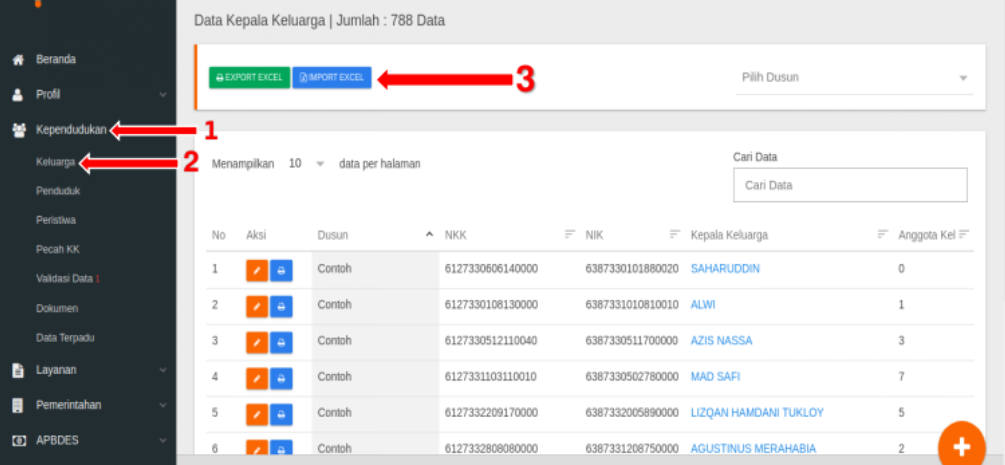The image size is (1005, 465).
Task: Open the rows-per-page dropdown showing 10
Action: coord(306,164)
